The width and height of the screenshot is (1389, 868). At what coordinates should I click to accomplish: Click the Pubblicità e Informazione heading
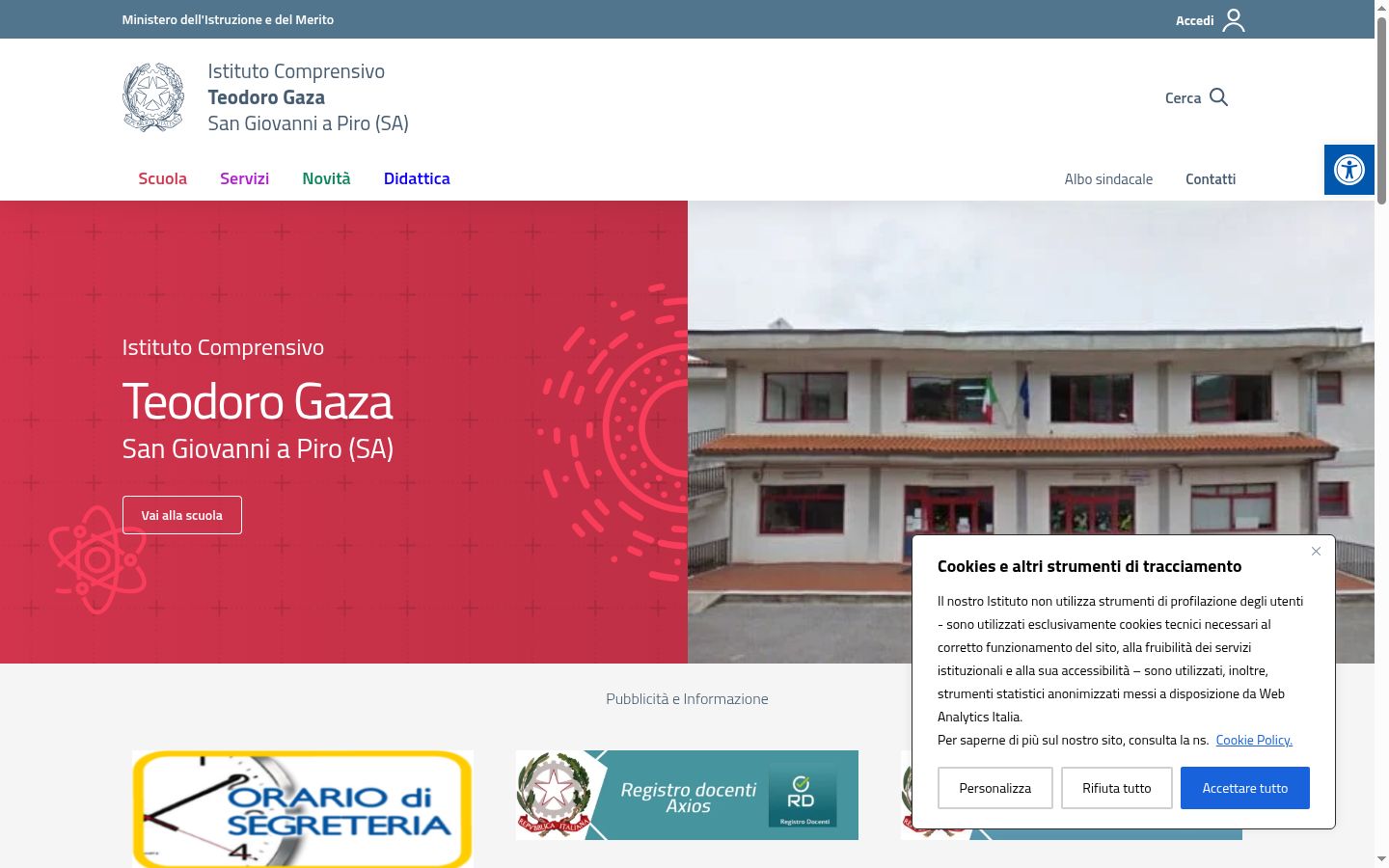[687, 698]
